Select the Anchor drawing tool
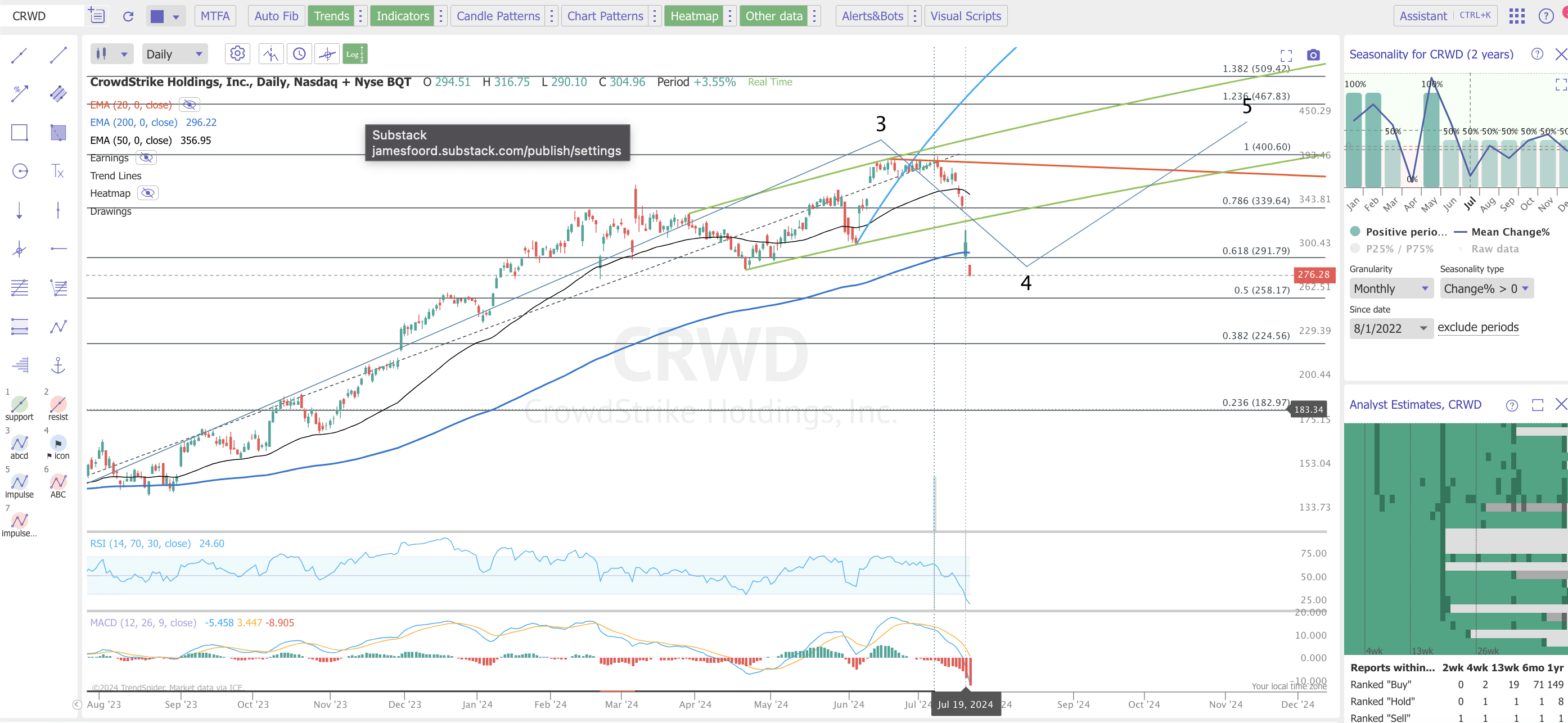The height and width of the screenshot is (723, 1568). click(x=58, y=365)
